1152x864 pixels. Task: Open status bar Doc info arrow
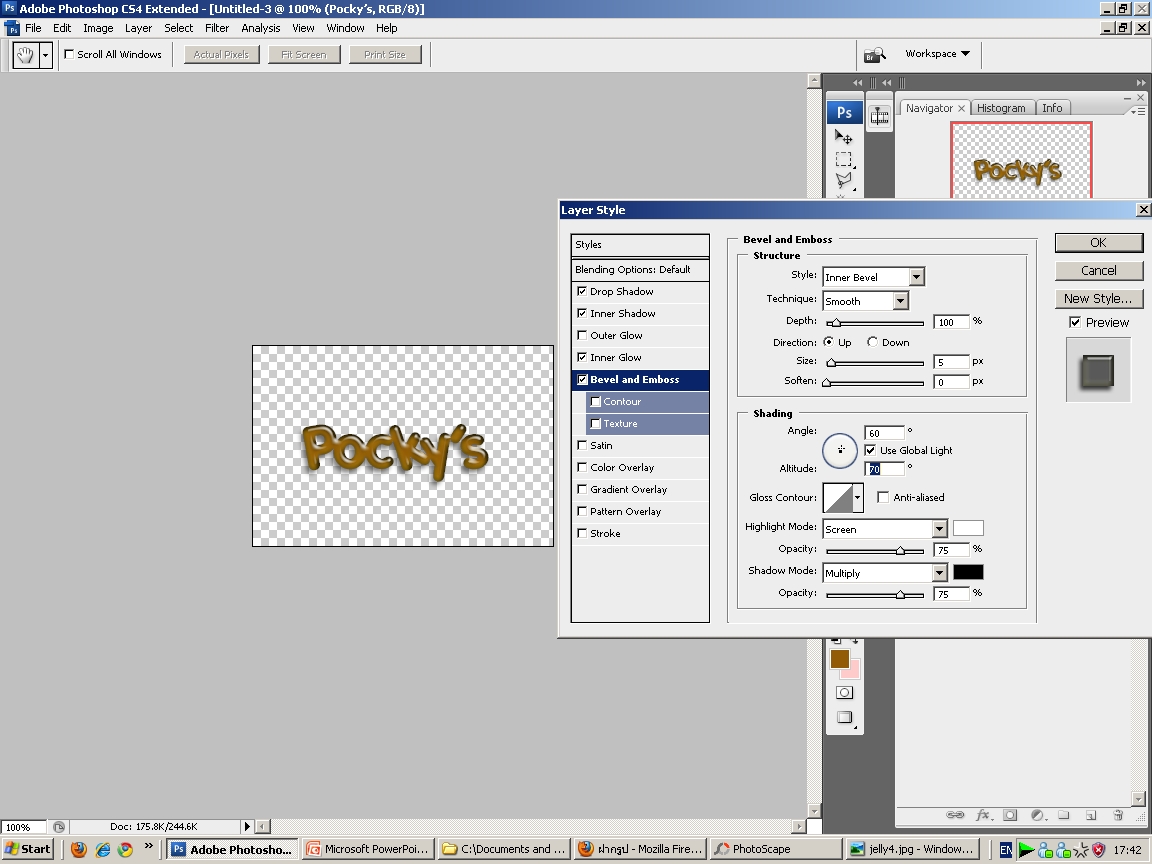tap(247, 827)
